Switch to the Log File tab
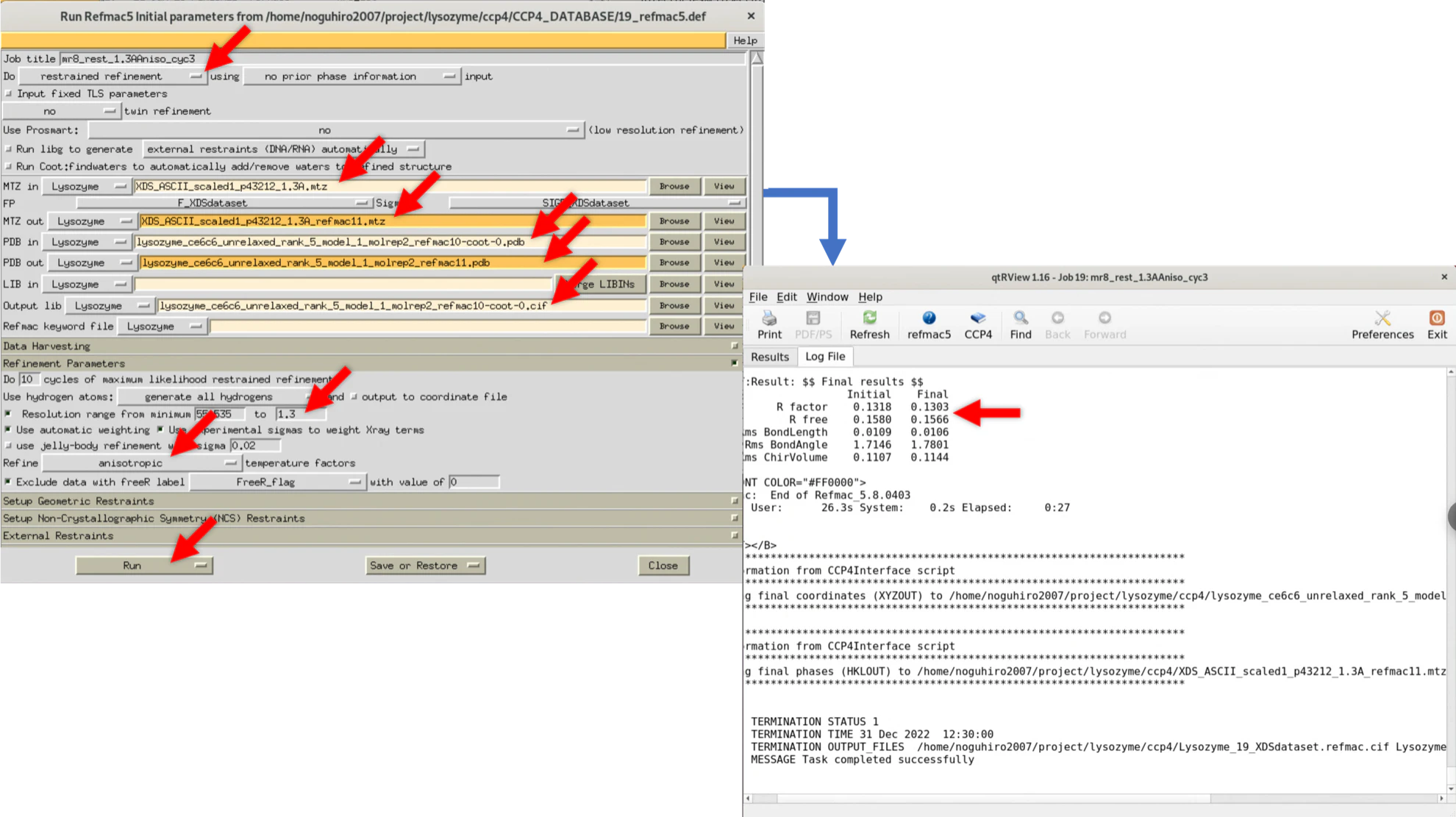 [x=825, y=356]
